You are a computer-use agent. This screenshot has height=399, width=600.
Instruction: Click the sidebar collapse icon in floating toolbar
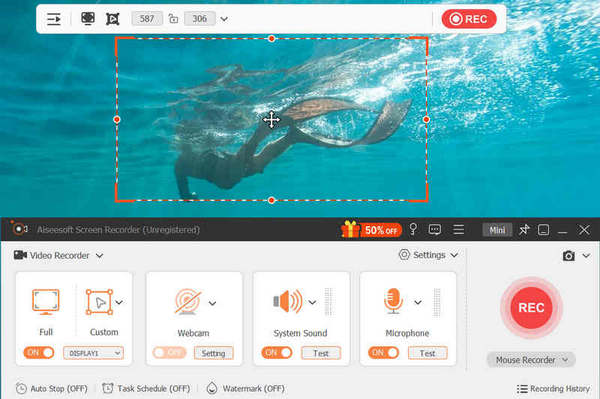[x=54, y=19]
